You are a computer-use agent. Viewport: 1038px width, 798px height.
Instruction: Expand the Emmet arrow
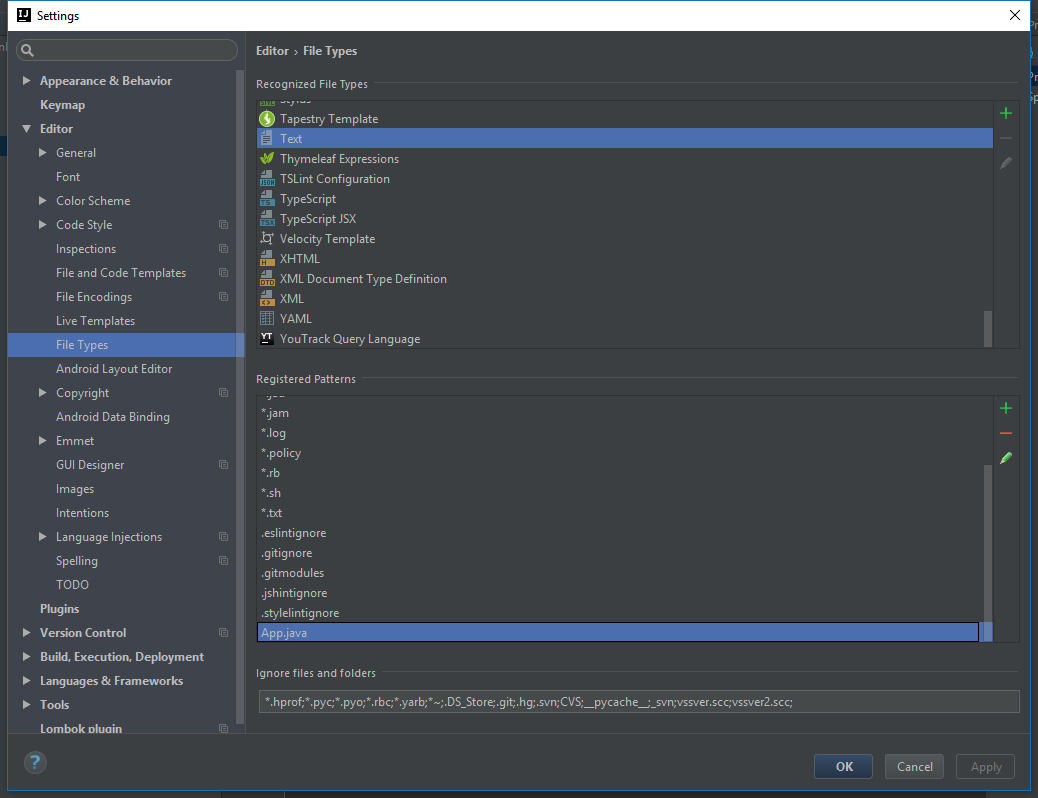click(x=43, y=440)
